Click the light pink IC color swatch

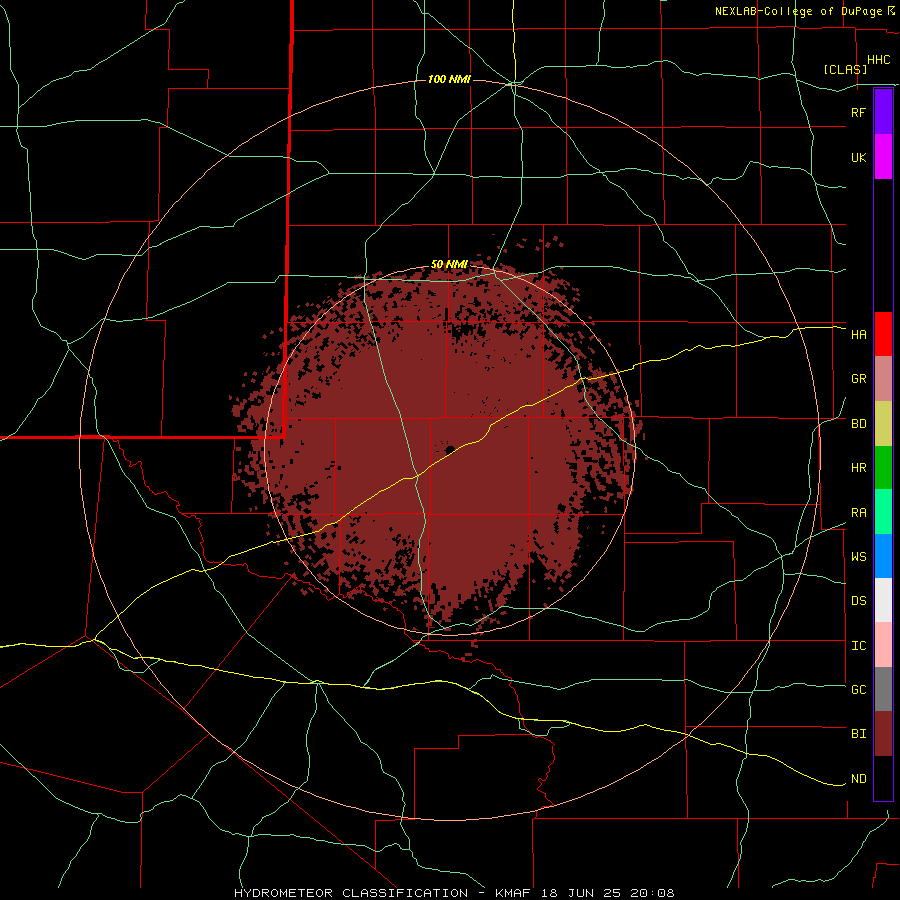click(x=883, y=645)
